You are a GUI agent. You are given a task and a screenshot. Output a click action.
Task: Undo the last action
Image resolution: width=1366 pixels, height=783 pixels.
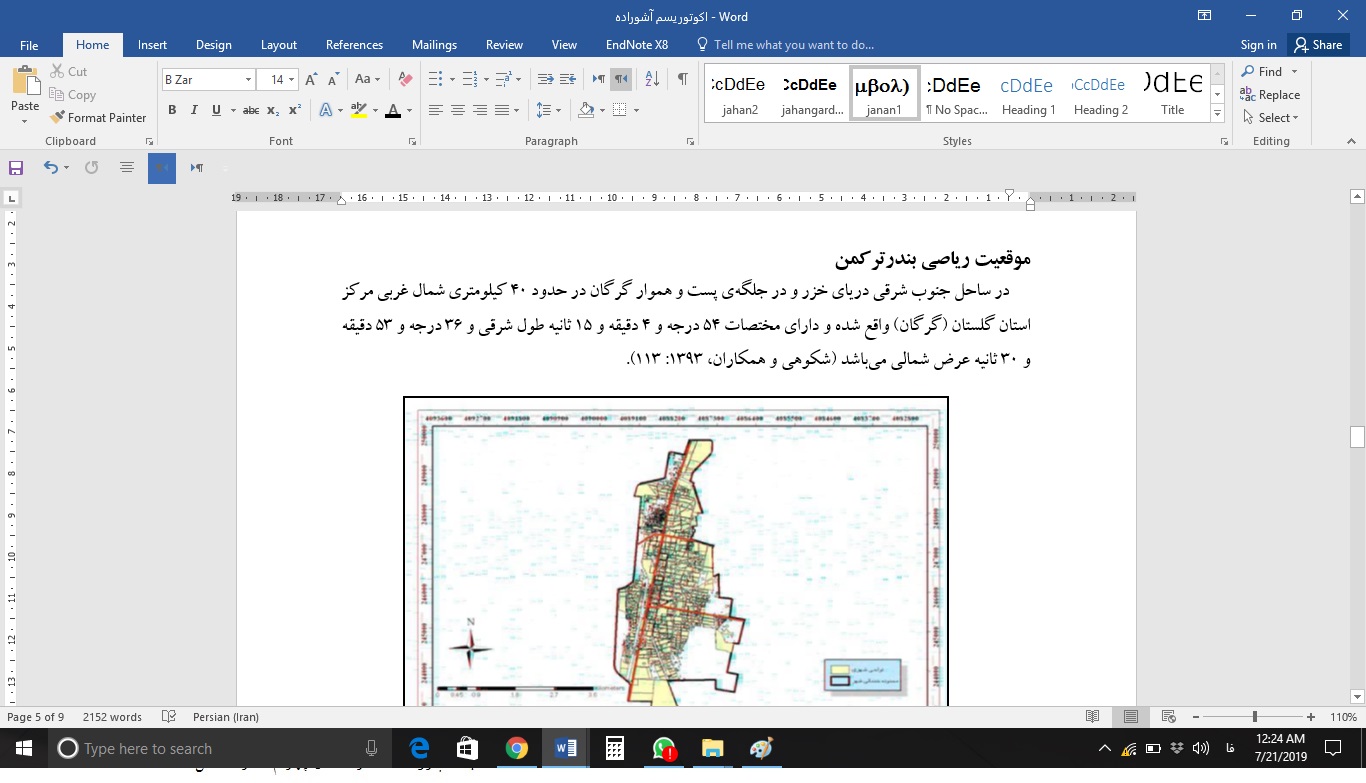50,167
